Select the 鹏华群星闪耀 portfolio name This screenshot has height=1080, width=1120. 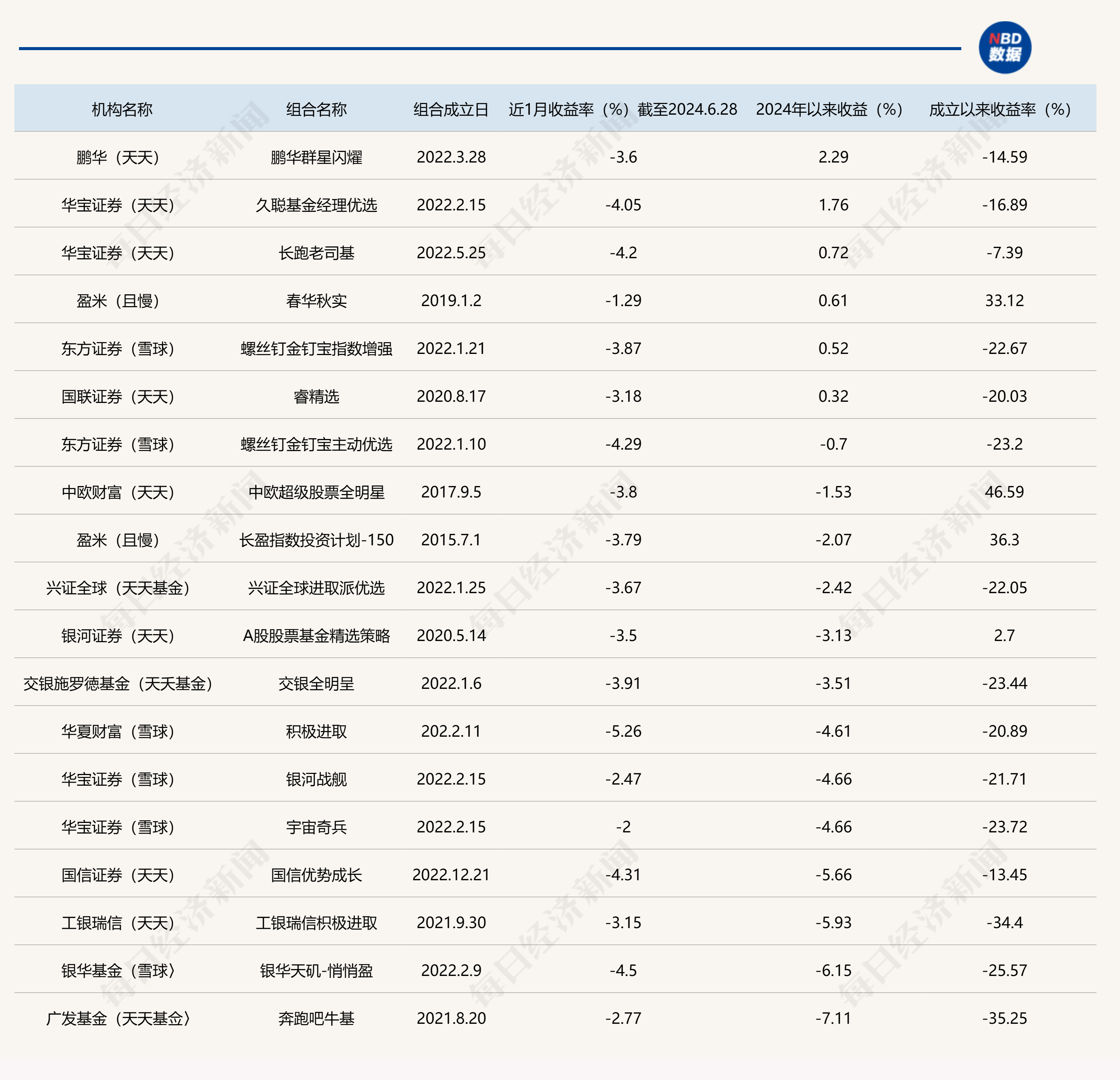tap(317, 157)
